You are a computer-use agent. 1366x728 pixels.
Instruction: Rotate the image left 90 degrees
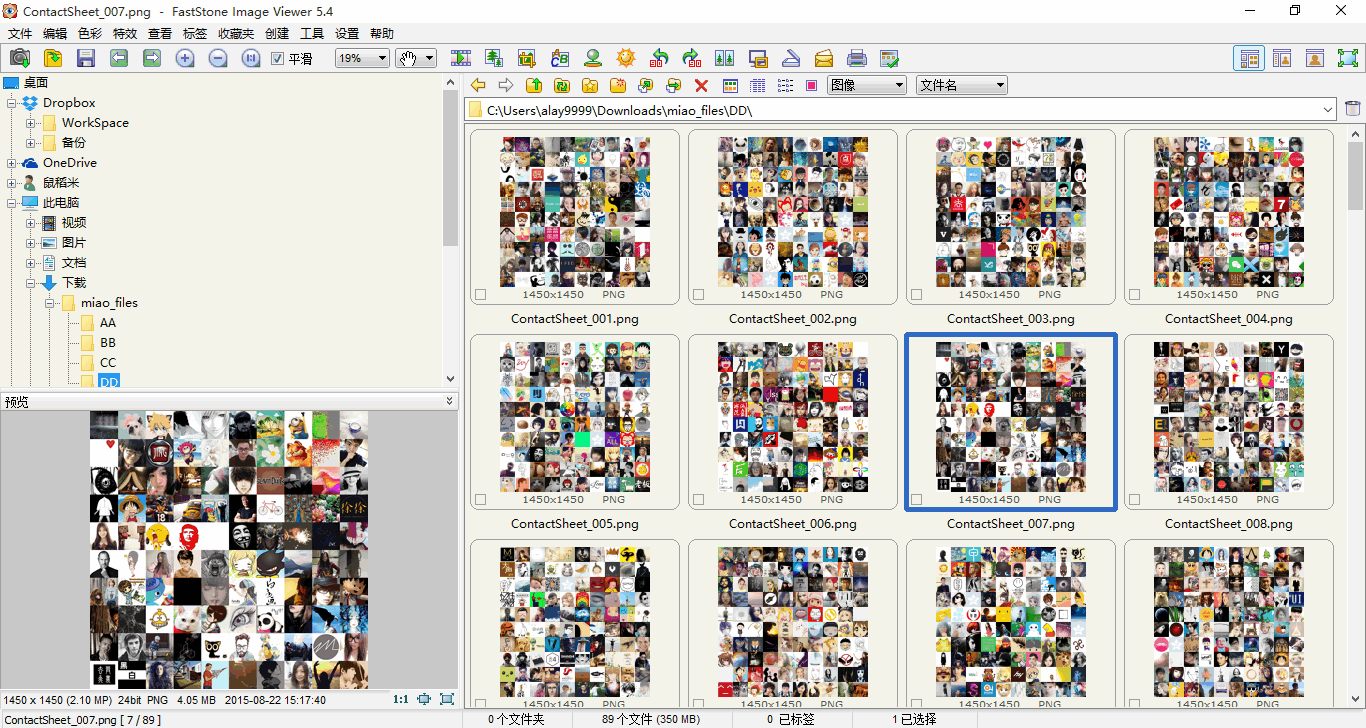click(x=659, y=58)
